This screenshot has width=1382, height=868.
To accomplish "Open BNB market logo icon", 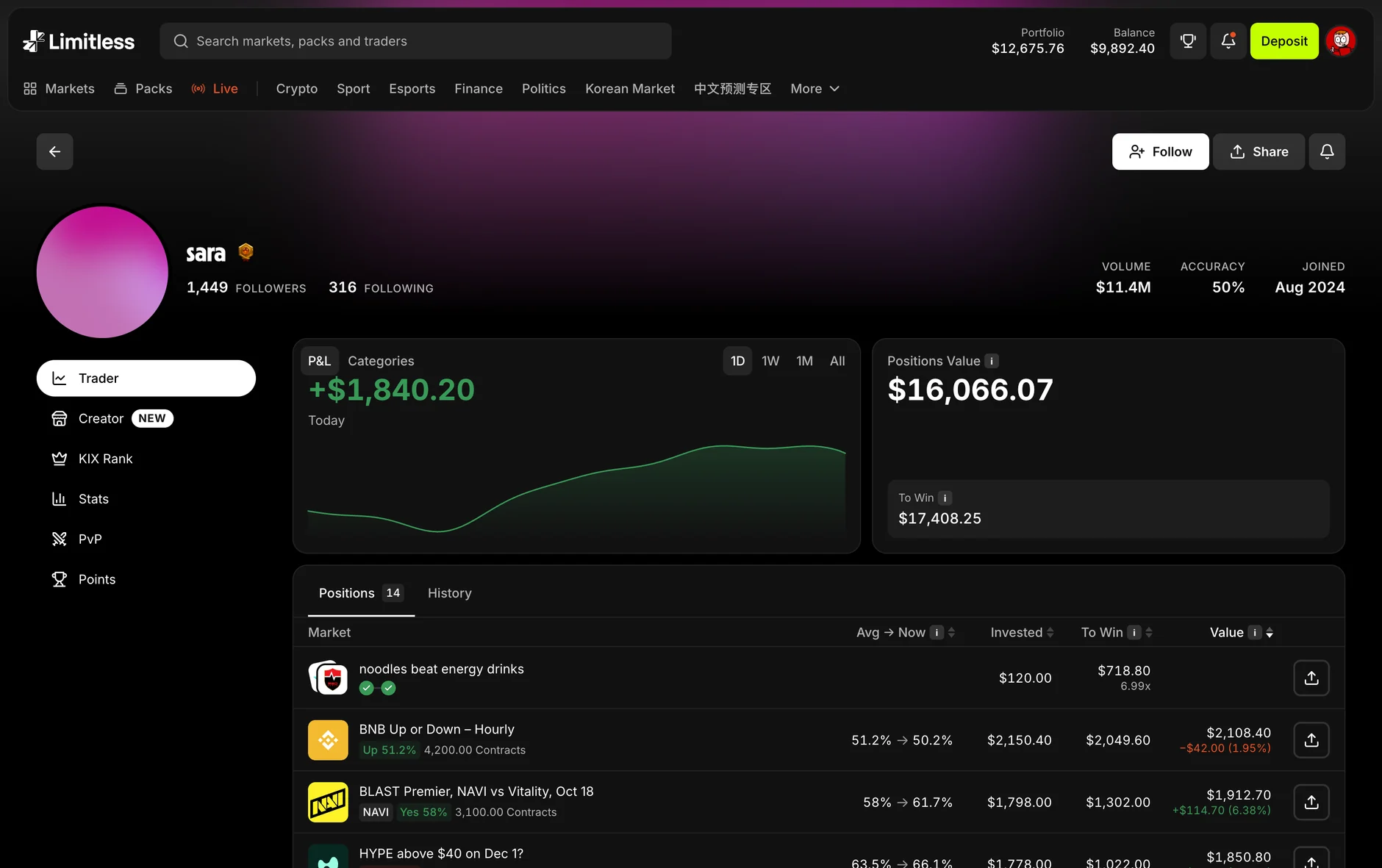I will point(328,740).
